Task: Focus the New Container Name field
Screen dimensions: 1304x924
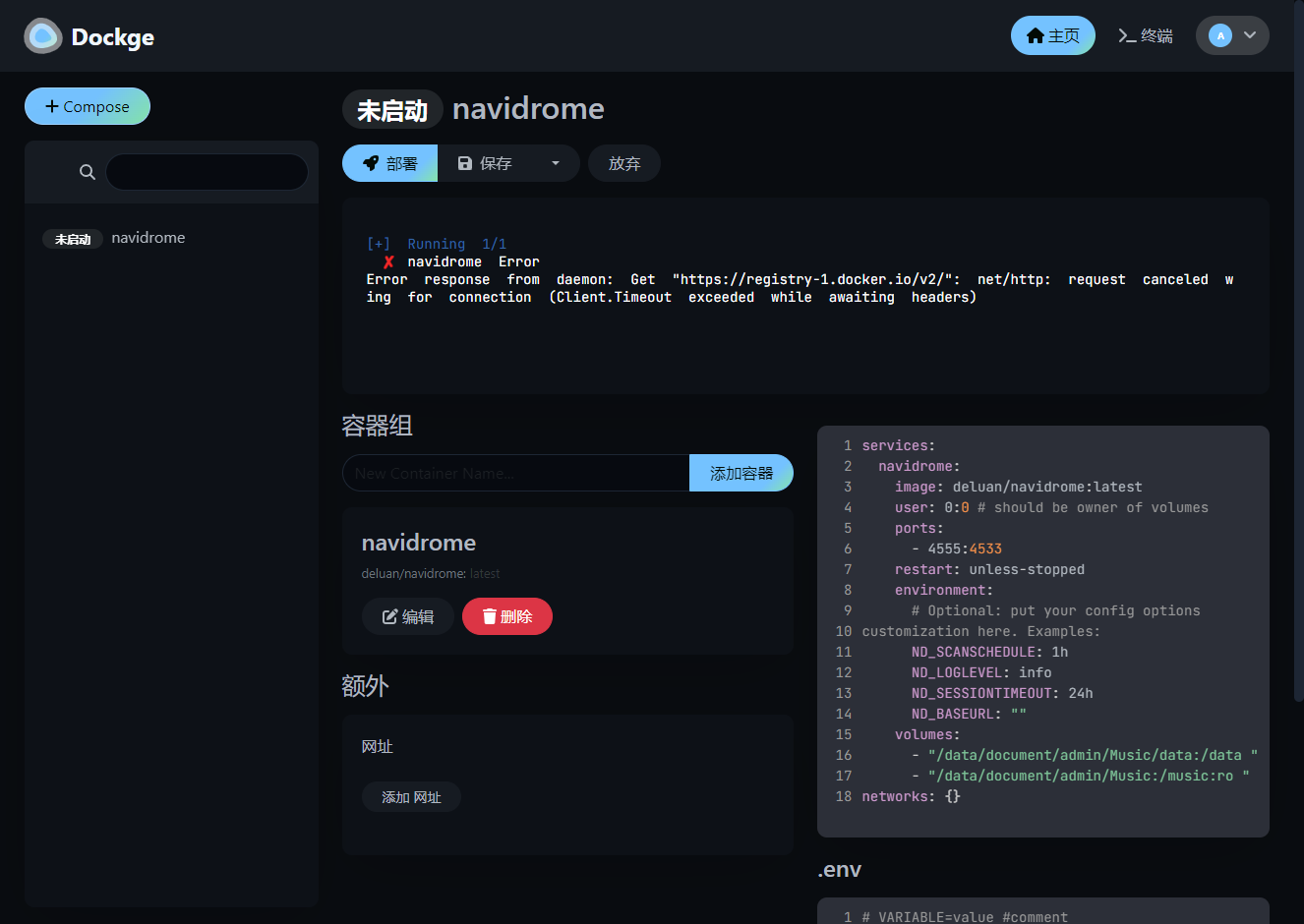Action: [516, 473]
